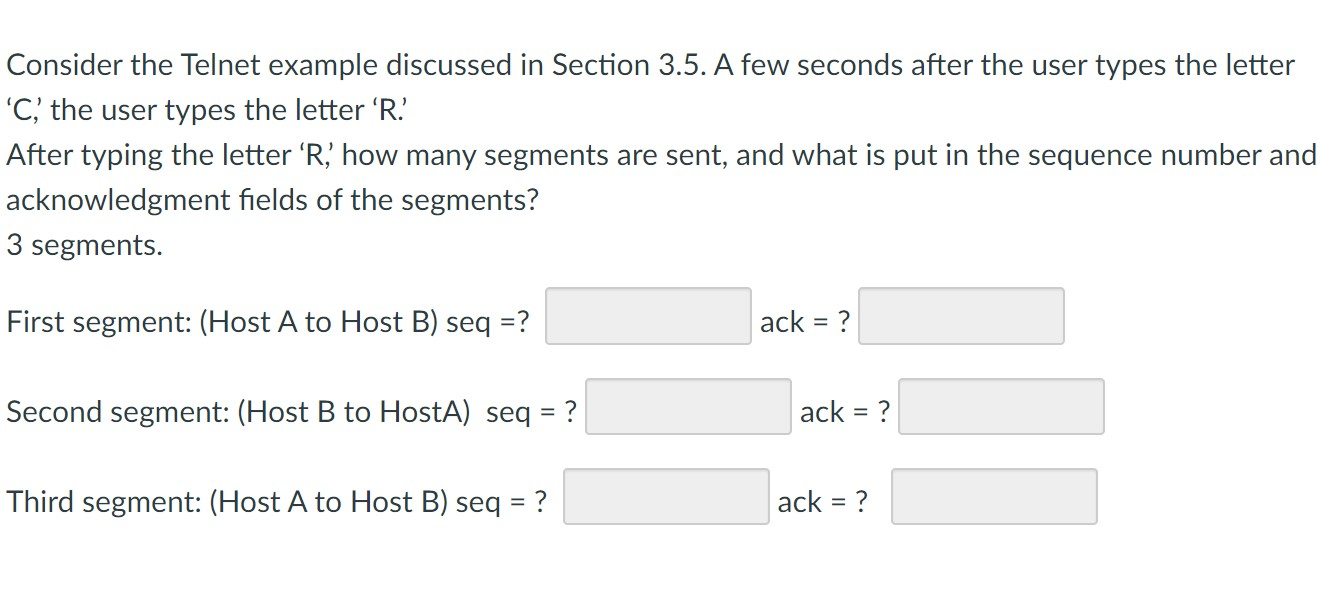Viewport: 1318px width, 600px height.
Task: Select the Third segment ack input box
Action: (994, 497)
